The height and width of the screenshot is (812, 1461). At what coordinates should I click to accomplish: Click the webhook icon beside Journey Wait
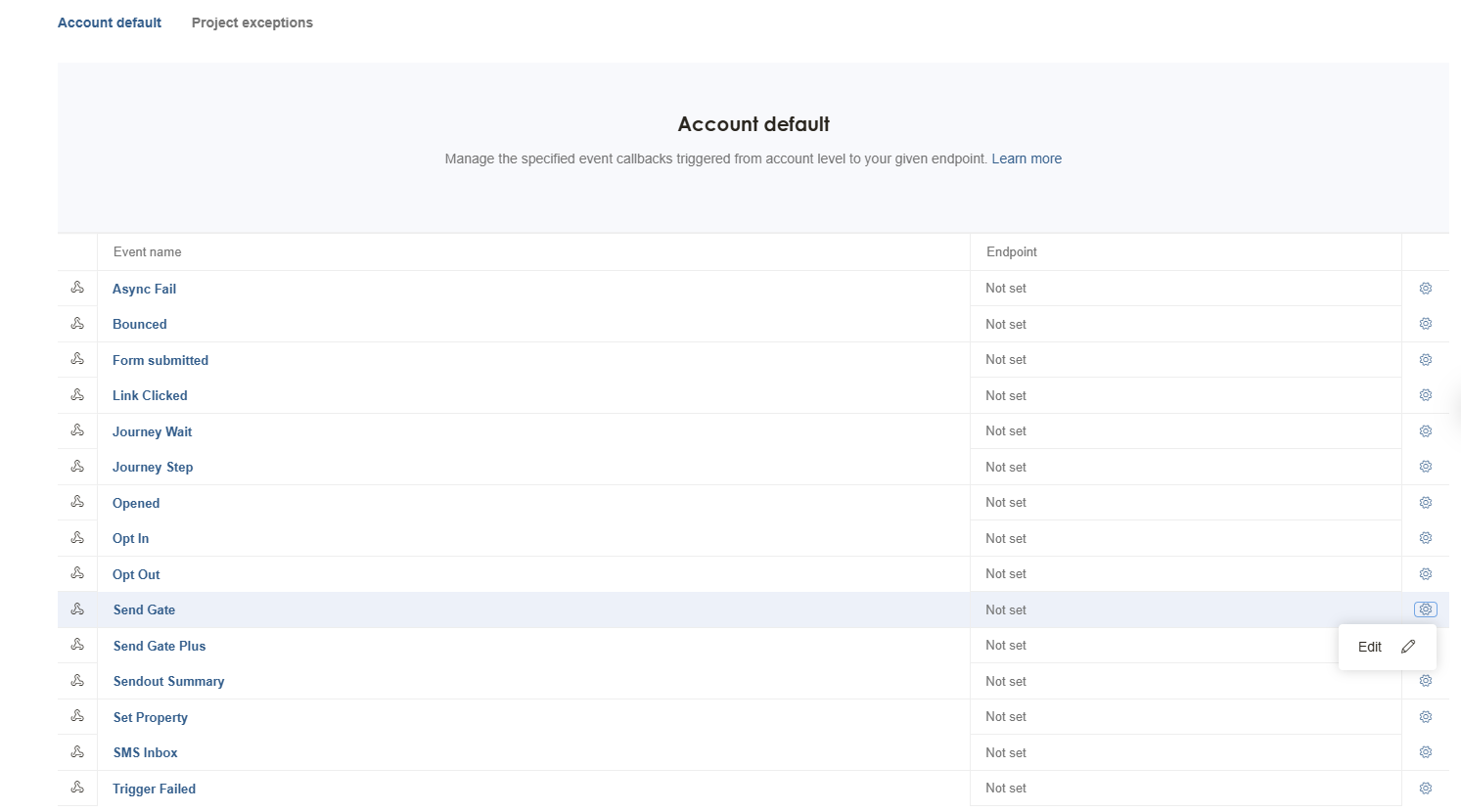click(x=77, y=430)
